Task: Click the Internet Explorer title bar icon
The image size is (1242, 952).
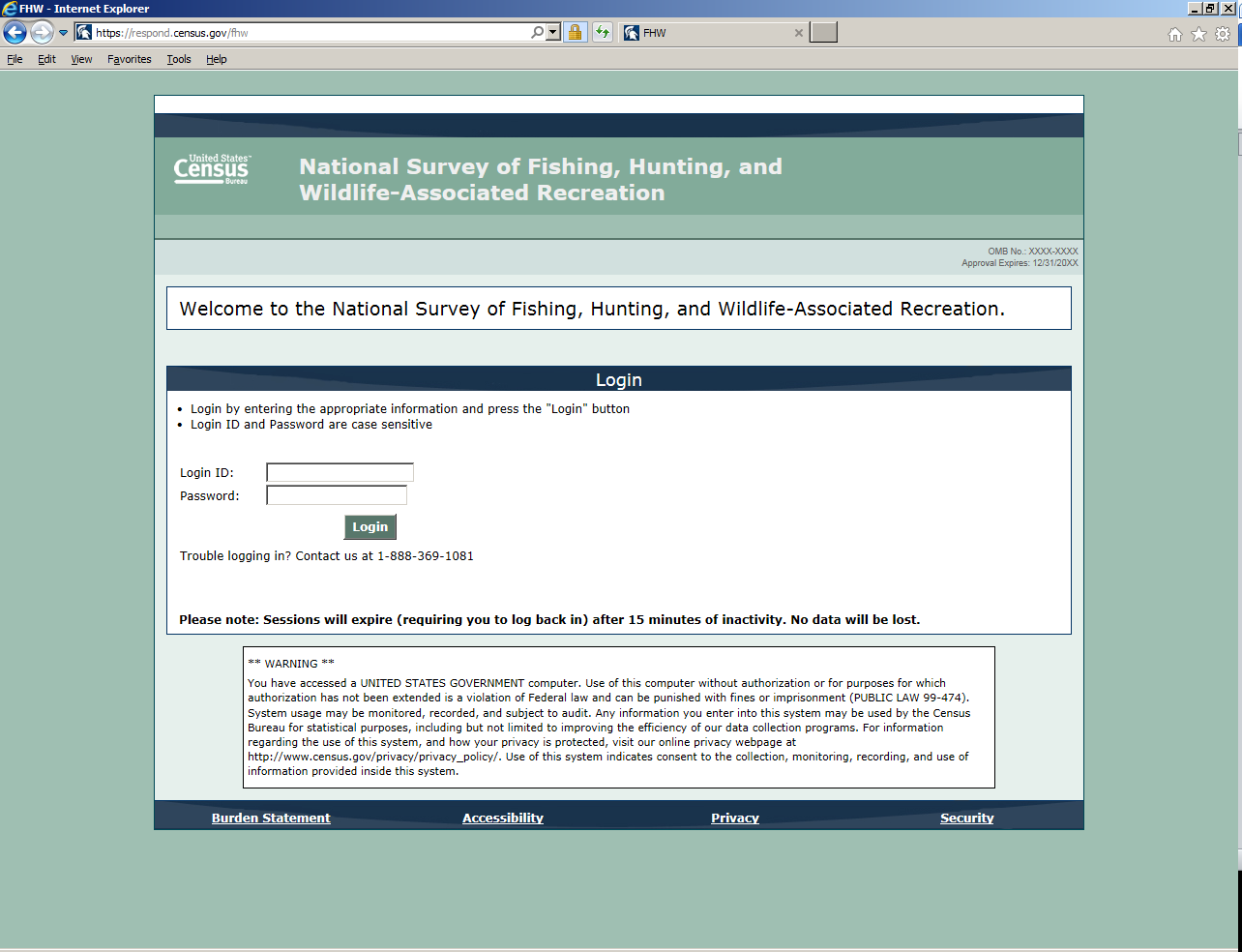Action: [x=10, y=9]
